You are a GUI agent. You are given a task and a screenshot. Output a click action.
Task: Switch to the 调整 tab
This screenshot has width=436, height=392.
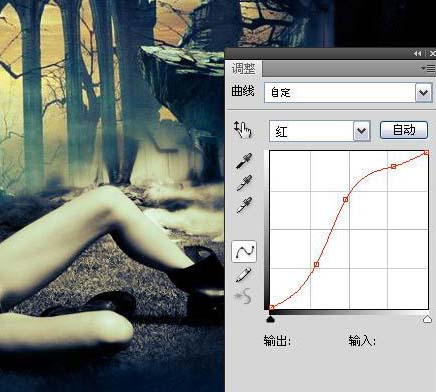pyautogui.click(x=243, y=69)
